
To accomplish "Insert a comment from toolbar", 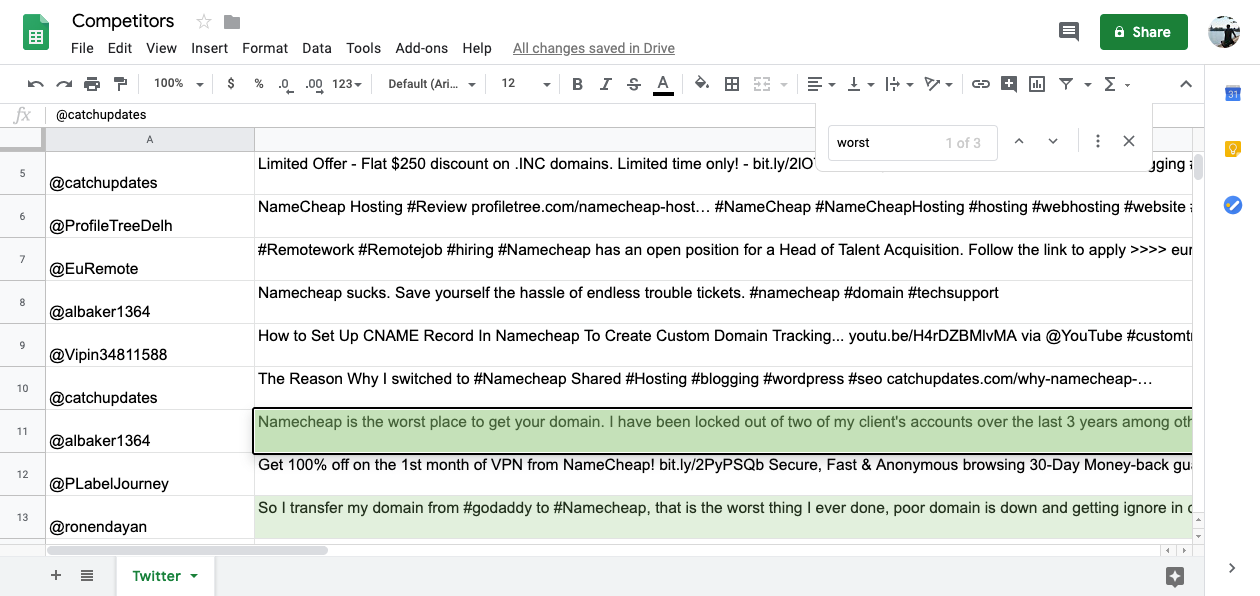I will coord(1009,84).
